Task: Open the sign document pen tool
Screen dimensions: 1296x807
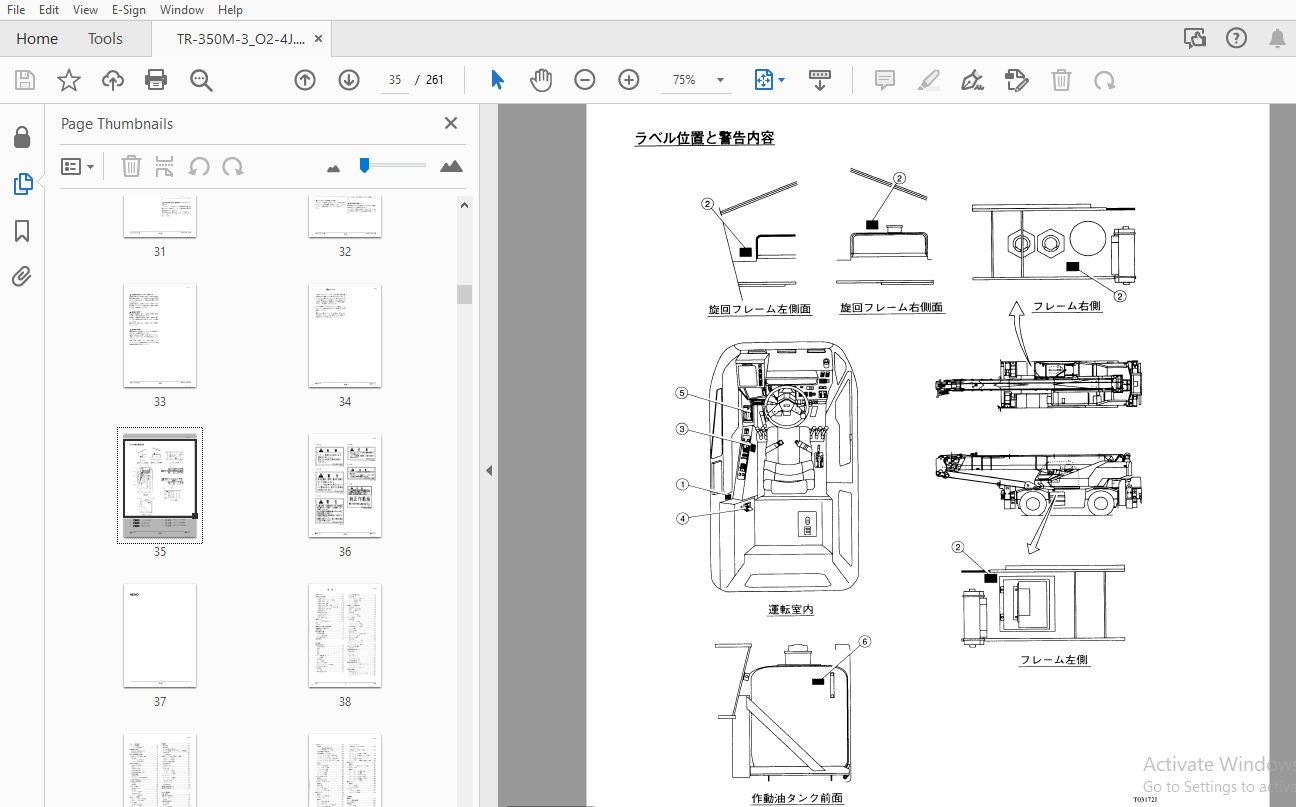Action: (x=972, y=80)
